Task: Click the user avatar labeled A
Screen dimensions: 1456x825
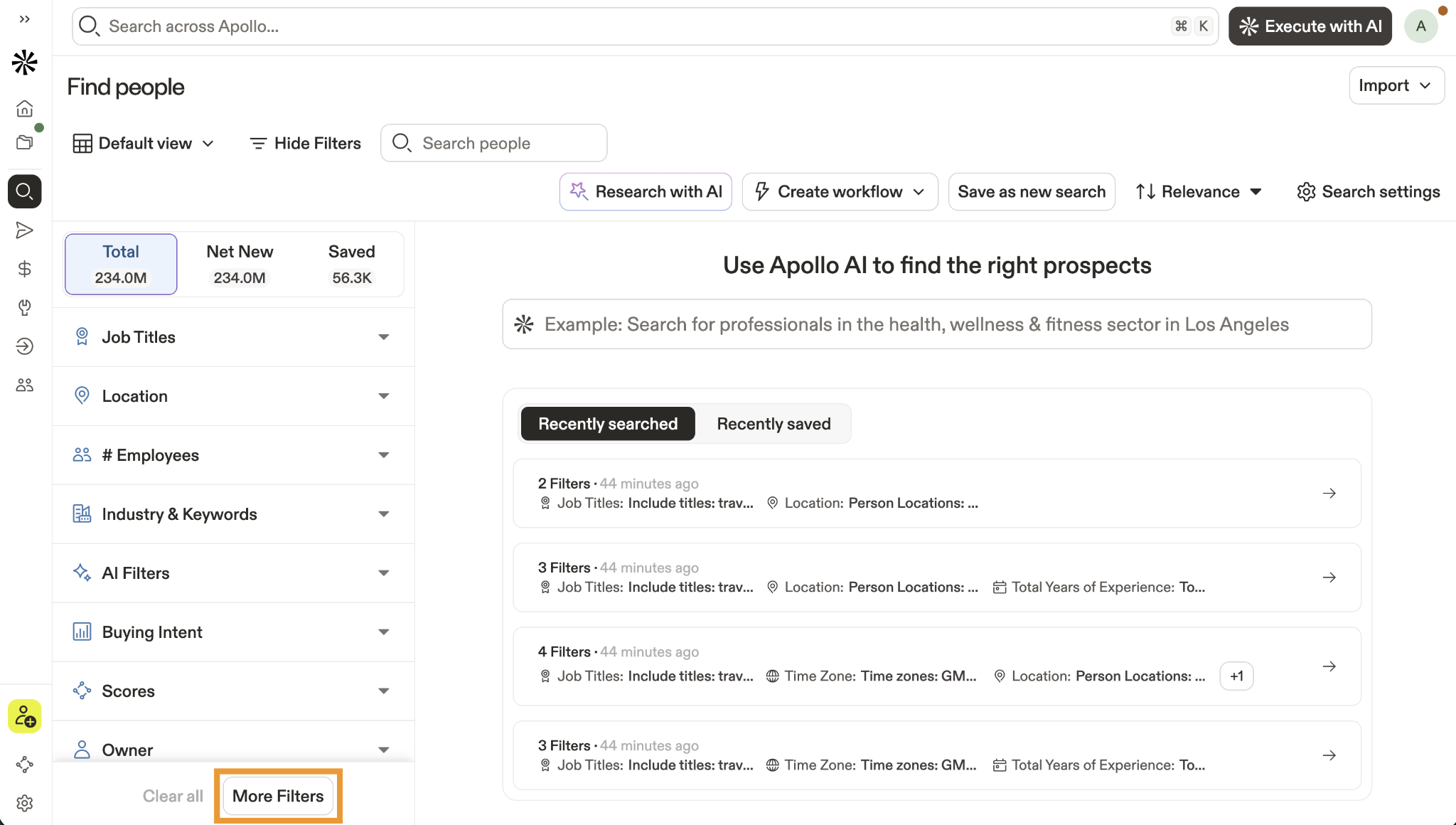Action: tap(1421, 26)
